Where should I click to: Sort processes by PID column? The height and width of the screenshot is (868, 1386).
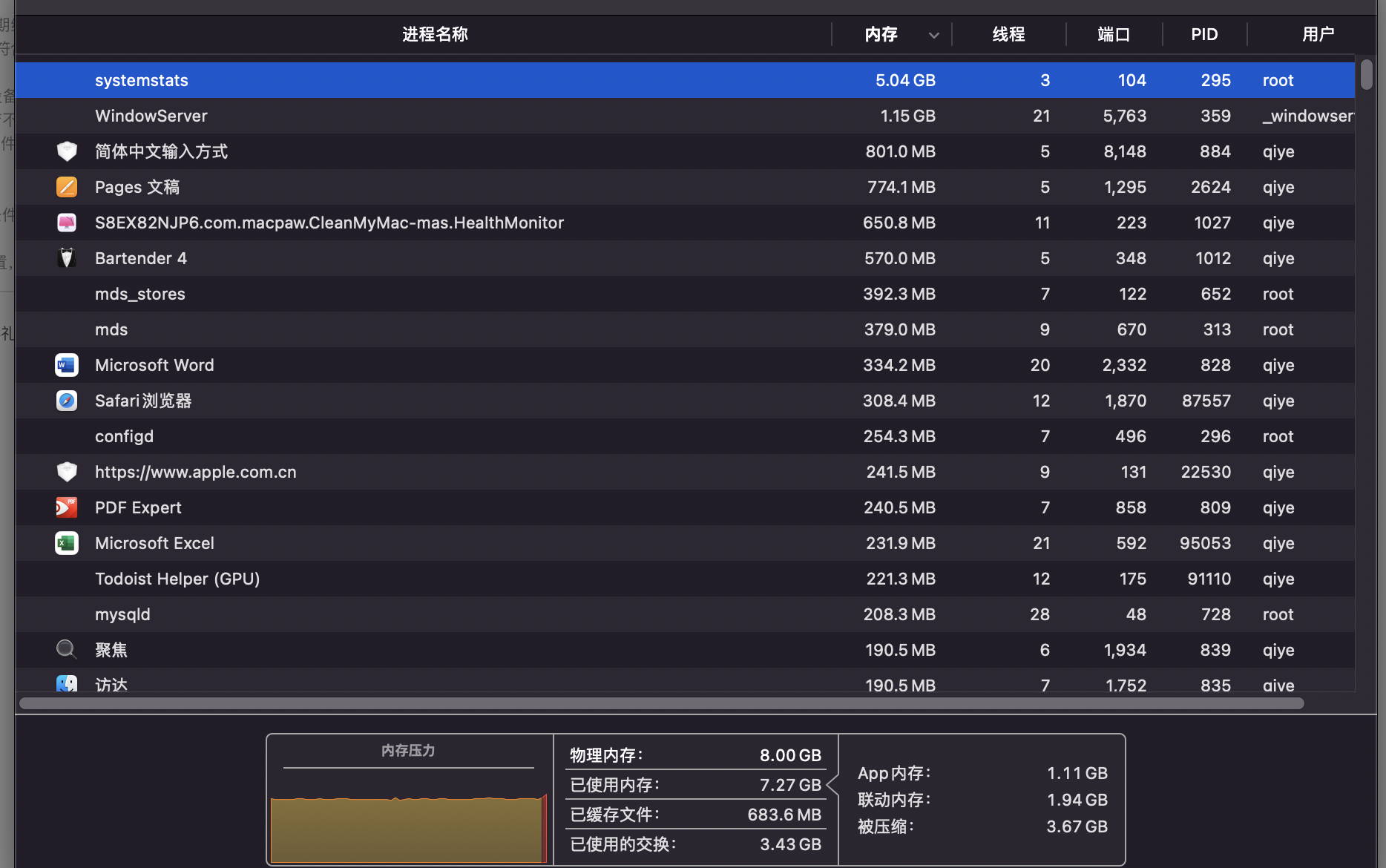[x=1204, y=34]
